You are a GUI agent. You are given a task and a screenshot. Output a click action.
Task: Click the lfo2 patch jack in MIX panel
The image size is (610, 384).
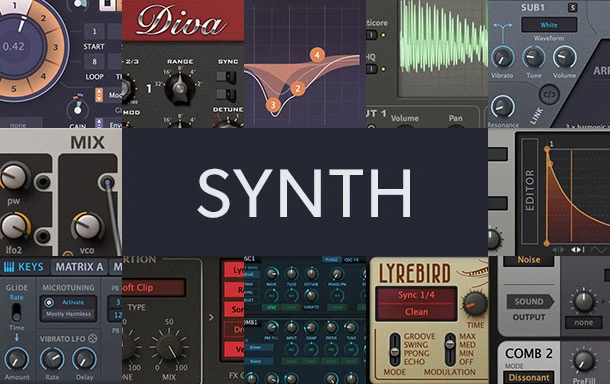click(42, 235)
